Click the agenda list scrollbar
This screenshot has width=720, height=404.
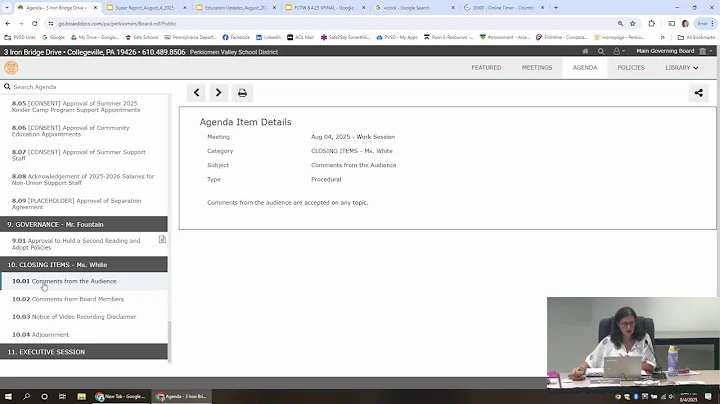click(x=169, y=341)
